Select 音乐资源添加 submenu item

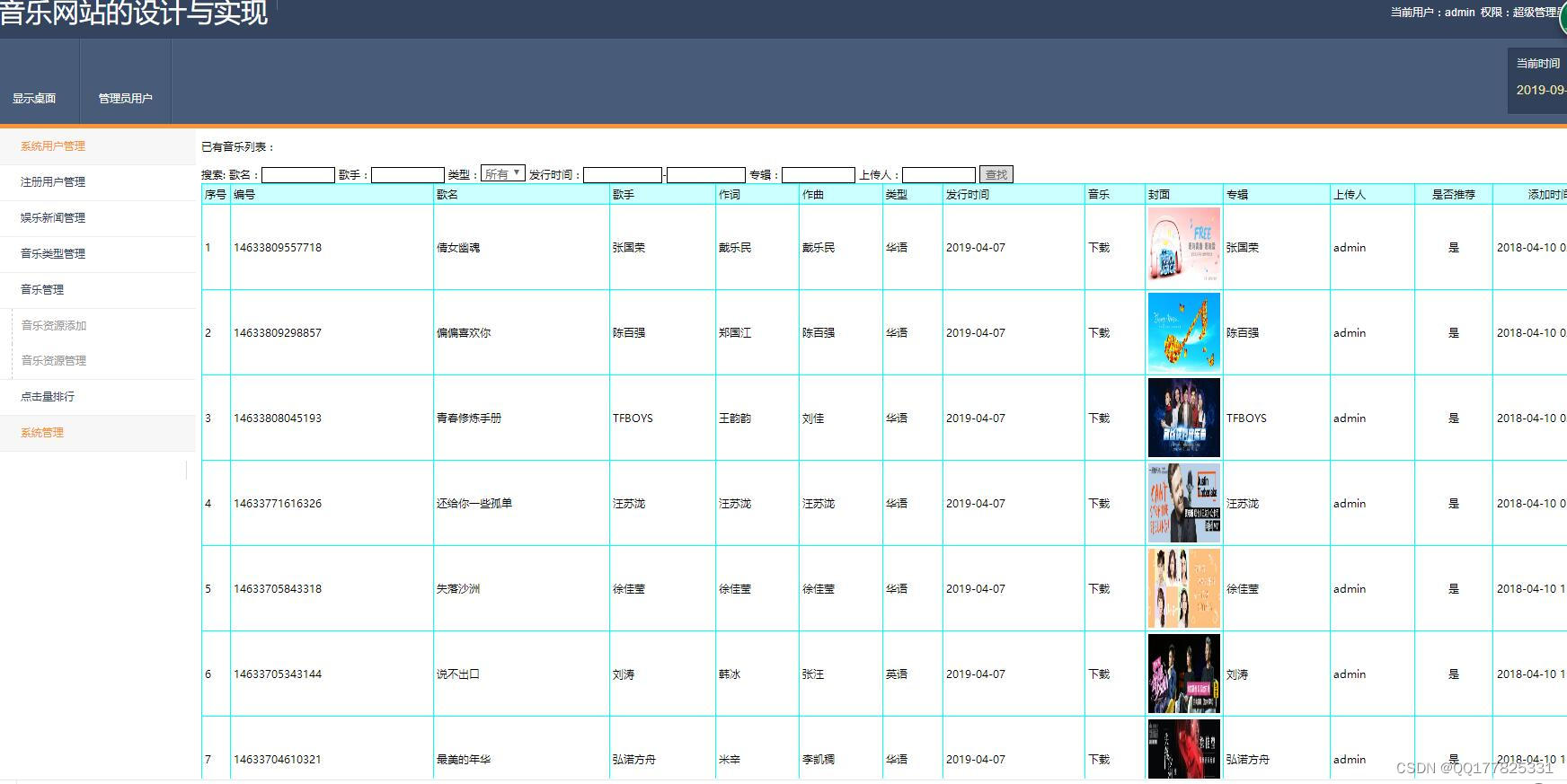(x=54, y=325)
